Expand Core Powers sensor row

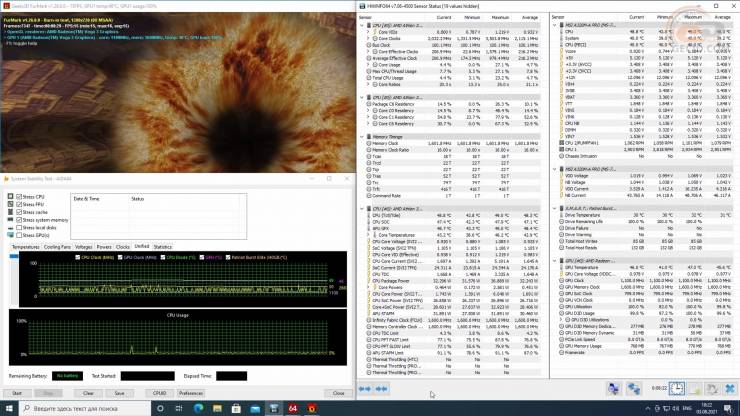click(x=368, y=287)
